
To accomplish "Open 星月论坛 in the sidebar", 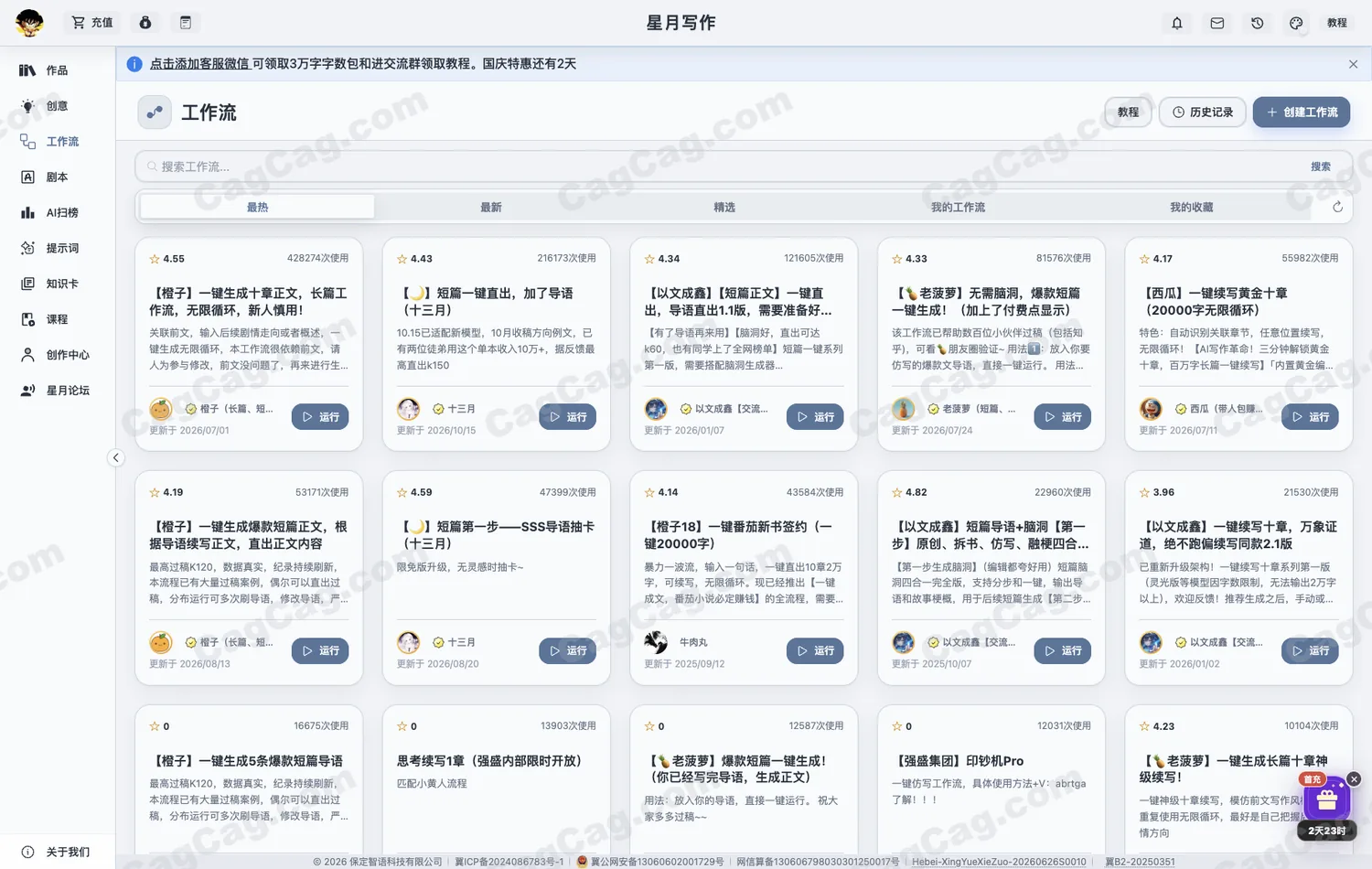I will point(57,391).
